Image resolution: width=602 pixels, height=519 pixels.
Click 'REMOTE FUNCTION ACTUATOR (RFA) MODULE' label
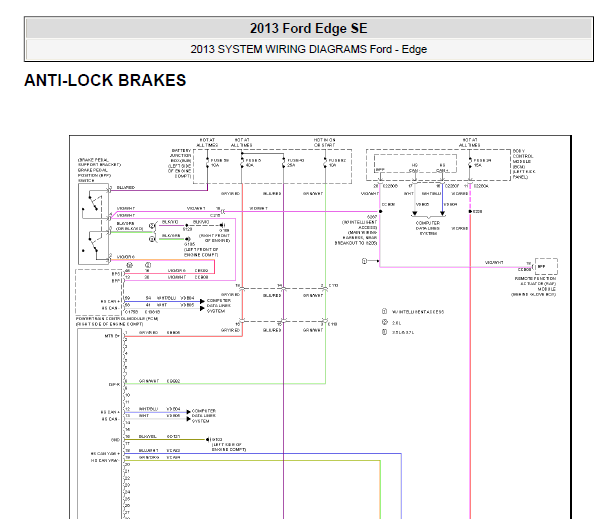[x=535, y=284]
